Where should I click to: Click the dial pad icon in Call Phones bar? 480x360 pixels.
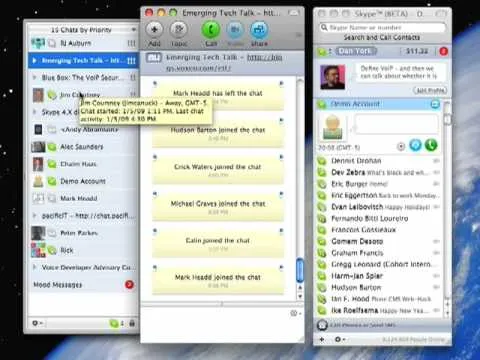click(x=322, y=325)
